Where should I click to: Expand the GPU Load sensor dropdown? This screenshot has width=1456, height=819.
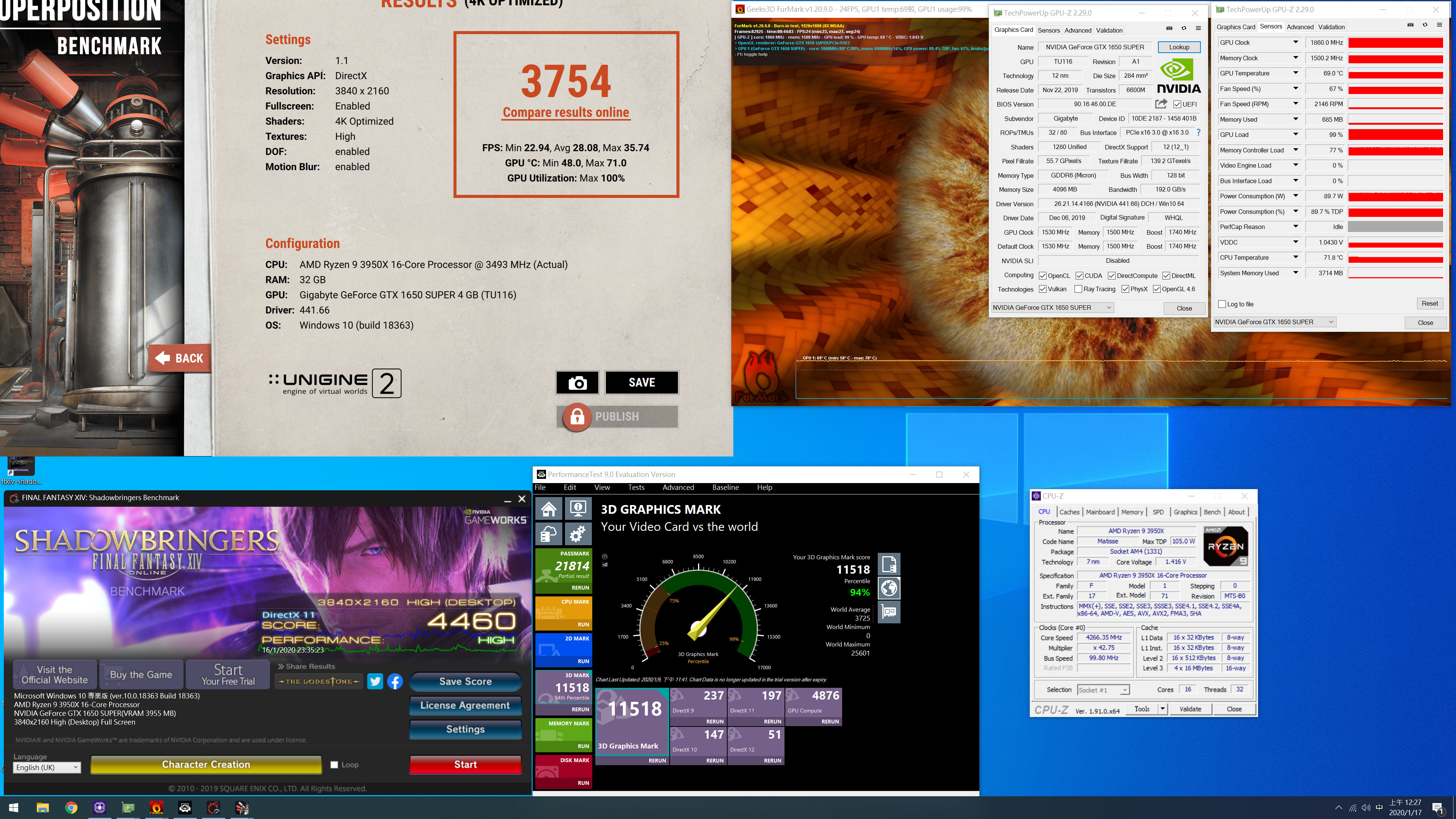click(x=1296, y=135)
